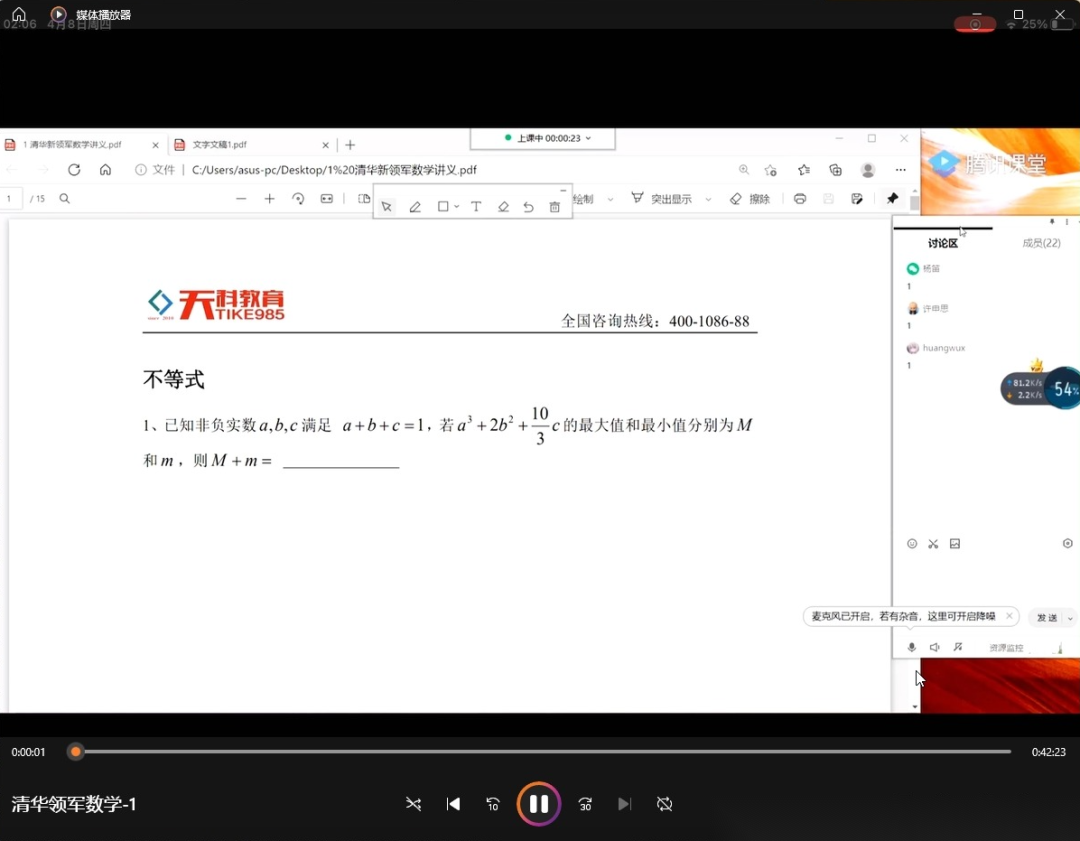Expand the 上课中 class timer dropdown

coord(588,138)
